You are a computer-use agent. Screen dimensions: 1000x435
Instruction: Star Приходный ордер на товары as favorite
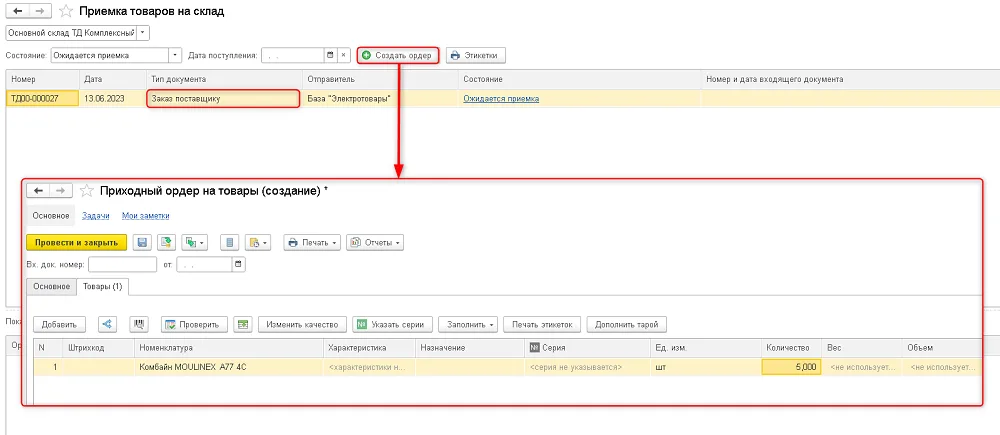[86, 191]
